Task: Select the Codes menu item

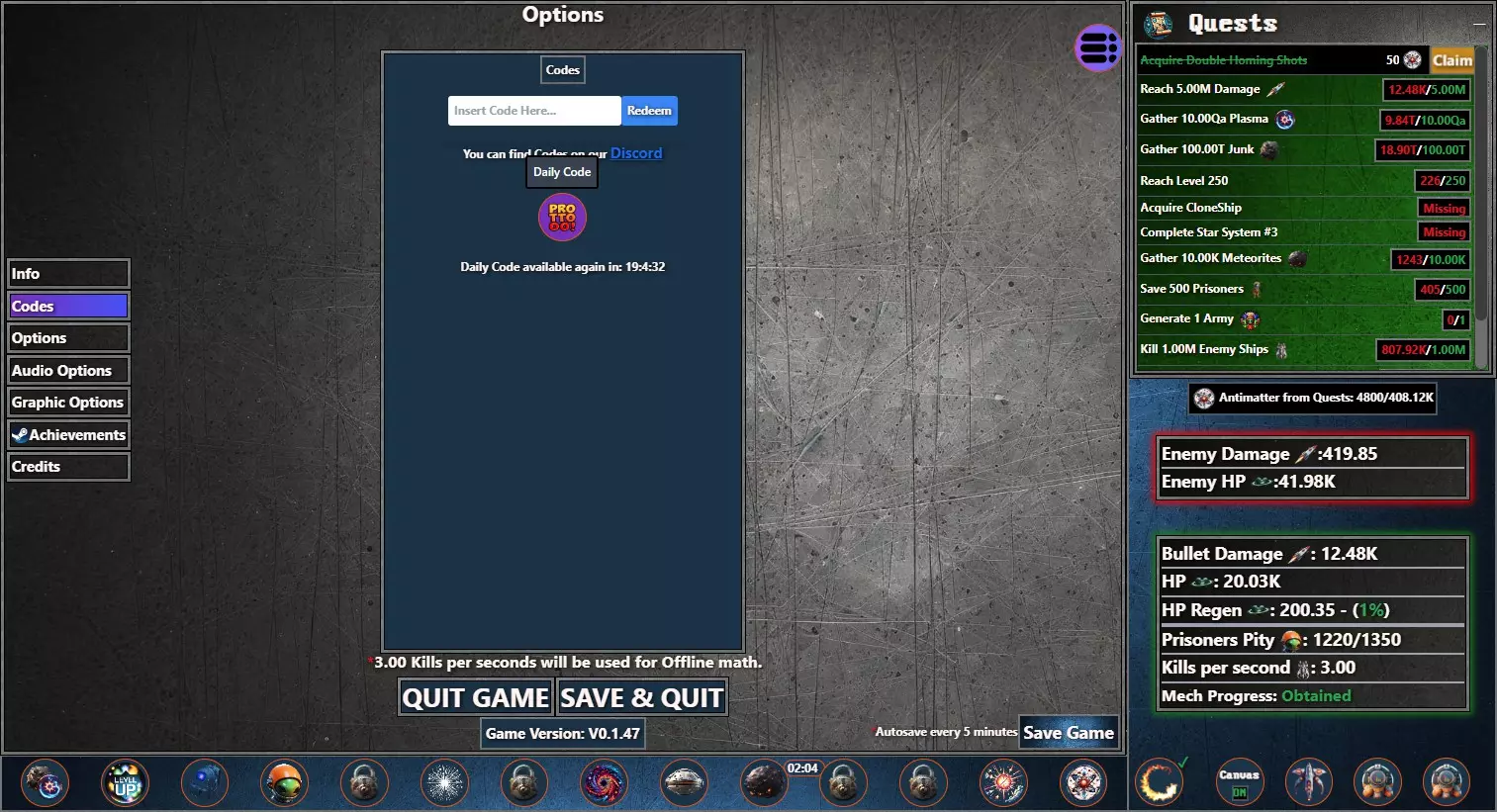Action: (68, 307)
